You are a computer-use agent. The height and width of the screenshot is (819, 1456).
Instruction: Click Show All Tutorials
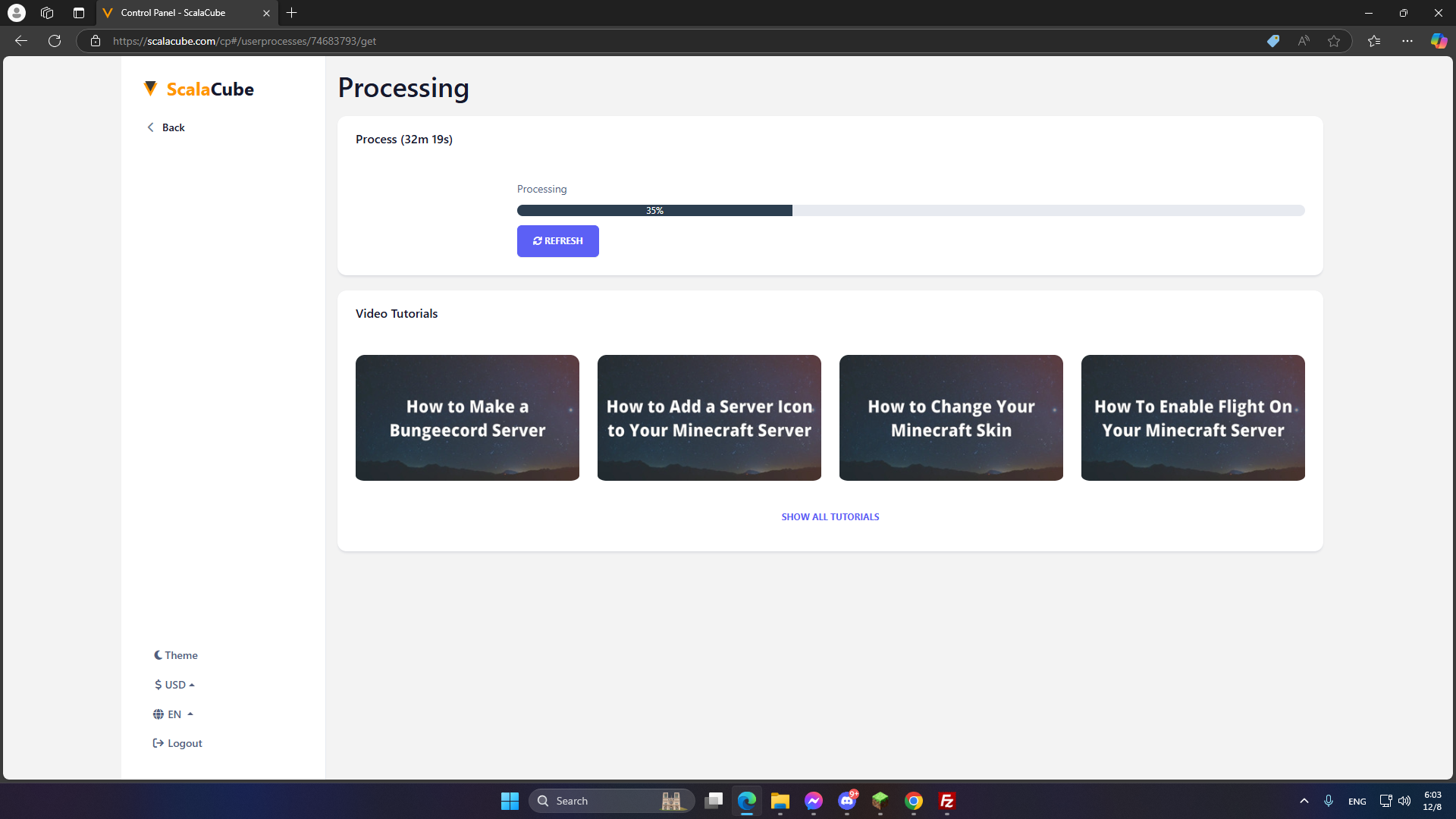pyautogui.click(x=830, y=517)
